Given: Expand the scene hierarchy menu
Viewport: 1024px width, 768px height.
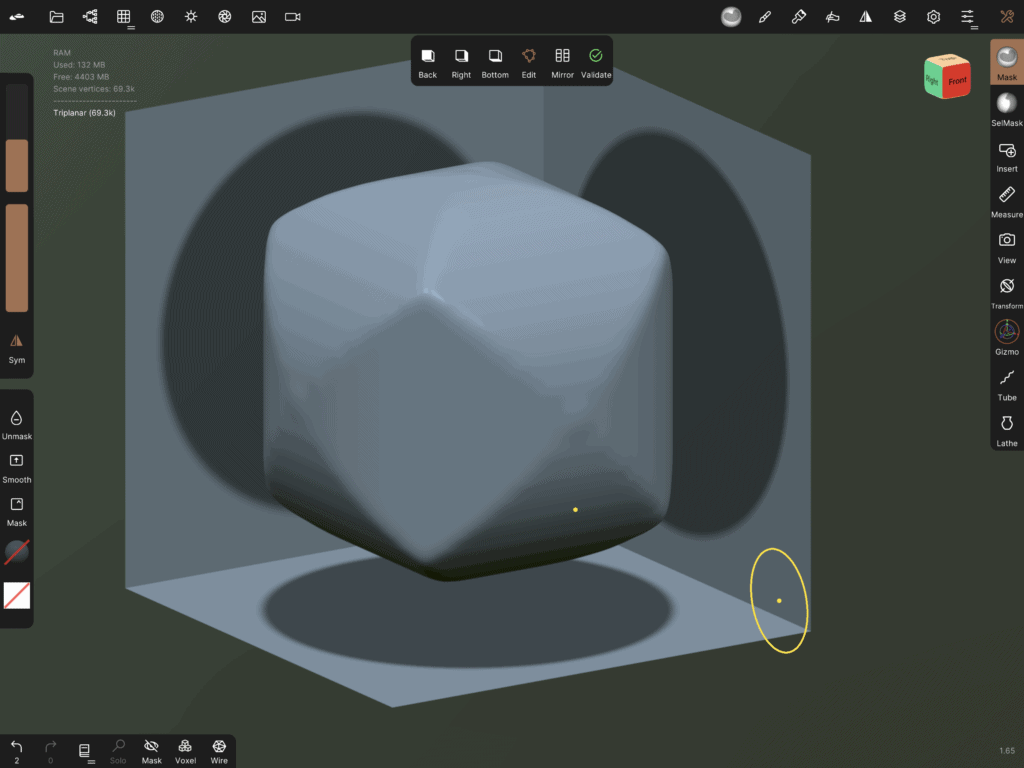Looking at the screenshot, I should point(90,17).
